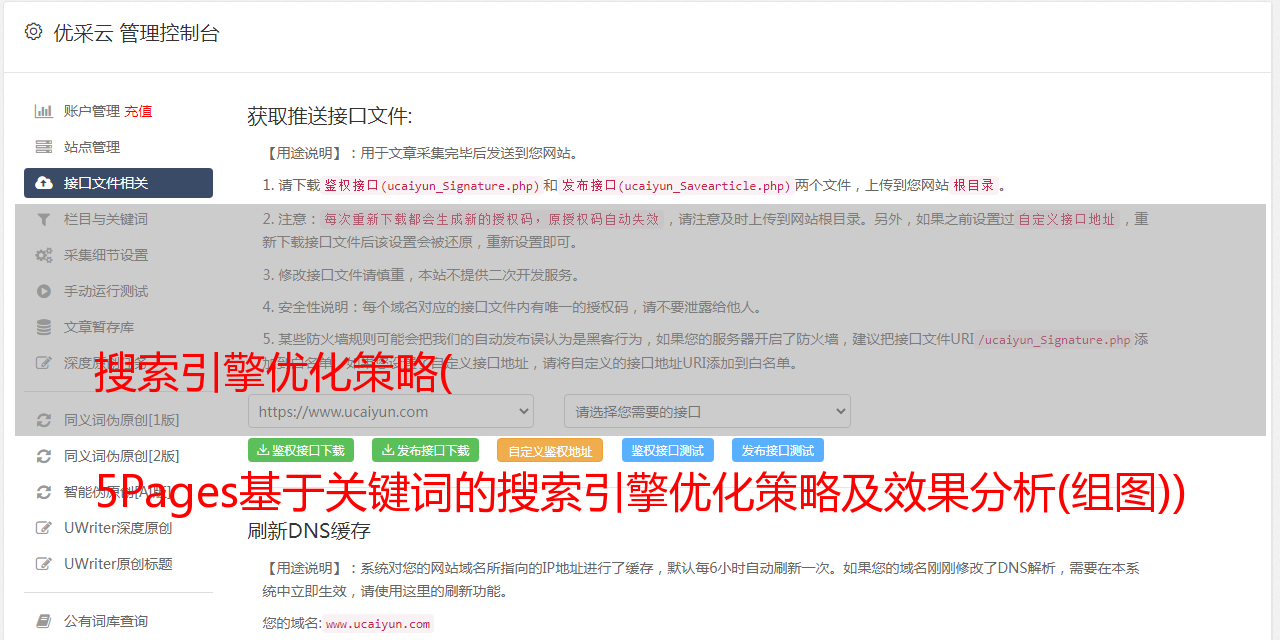Click the 优采云 管理控制台 header title
This screenshot has height=640, width=1280.
pos(136,33)
